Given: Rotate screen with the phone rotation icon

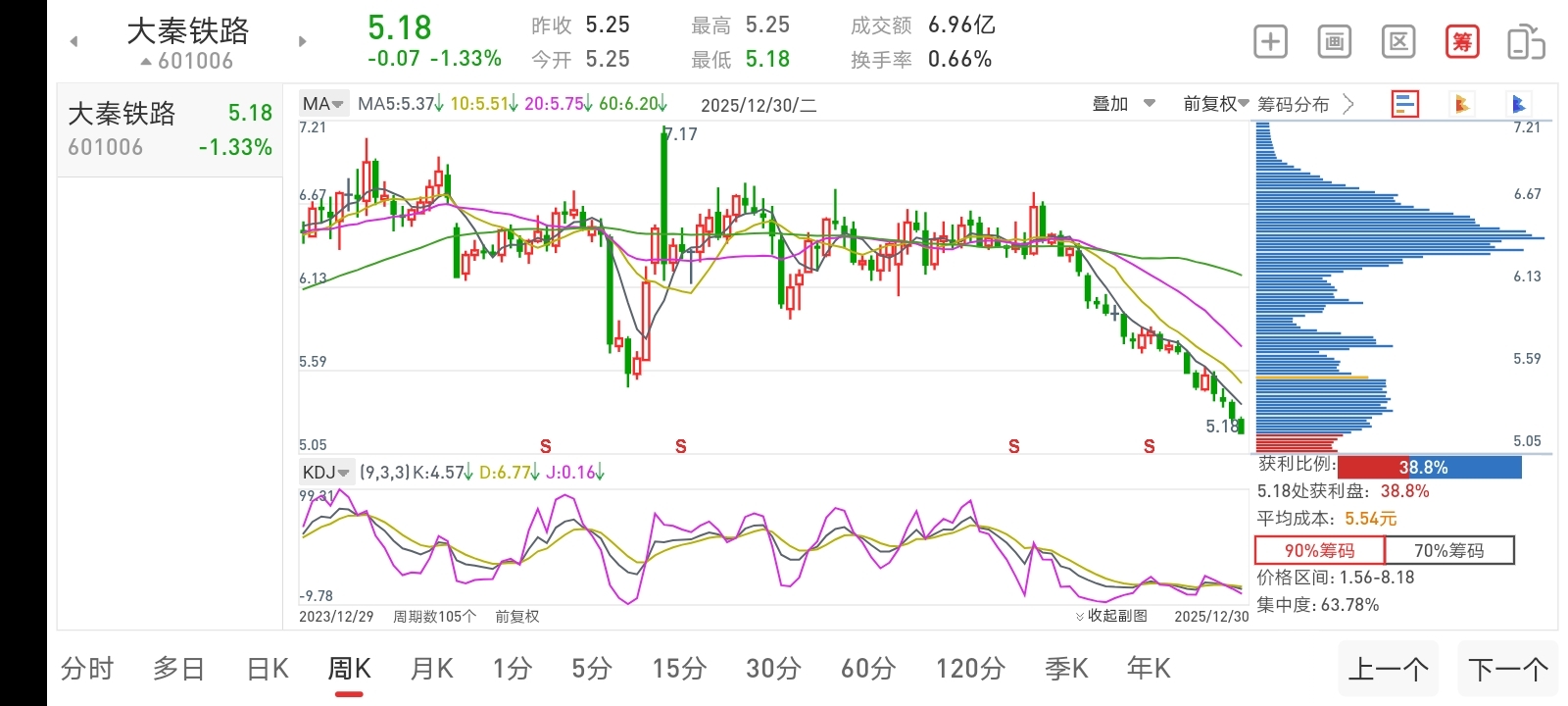Looking at the screenshot, I should point(1526,42).
